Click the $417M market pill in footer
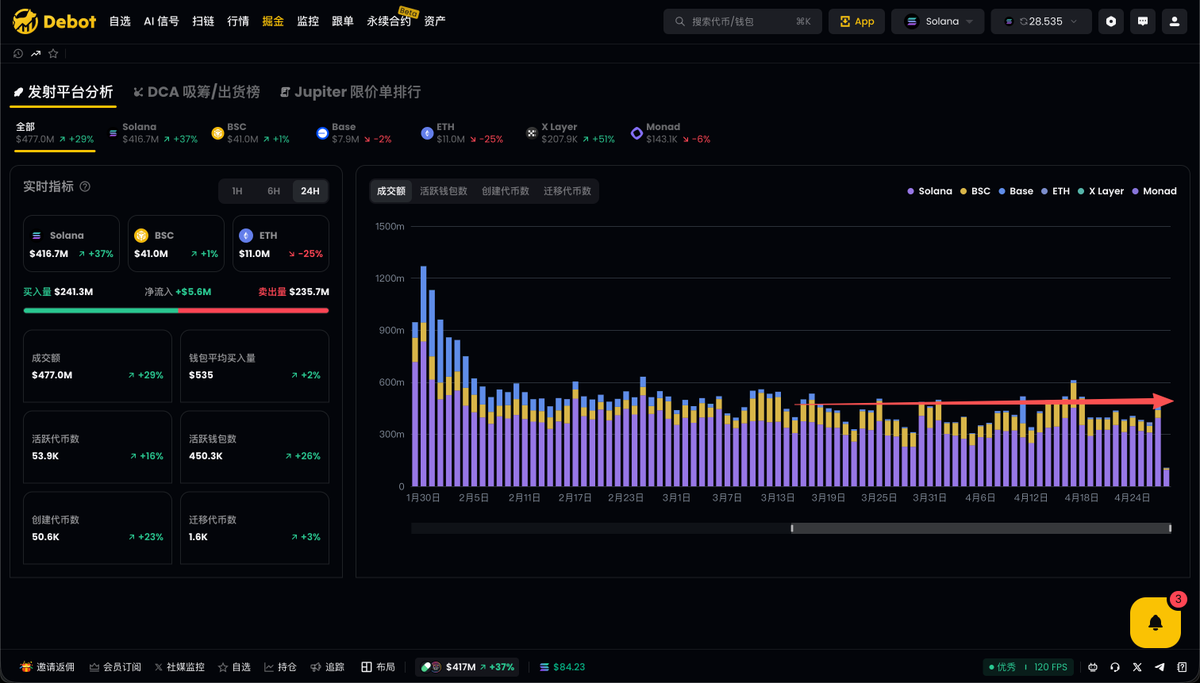This screenshot has height=683, width=1200. click(x=467, y=667)
